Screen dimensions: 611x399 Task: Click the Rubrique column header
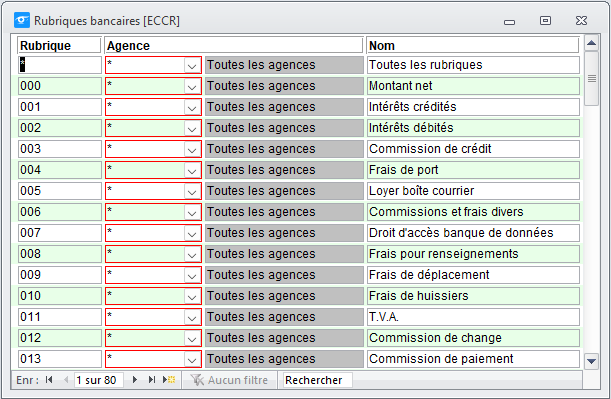[x=59, y=46]
